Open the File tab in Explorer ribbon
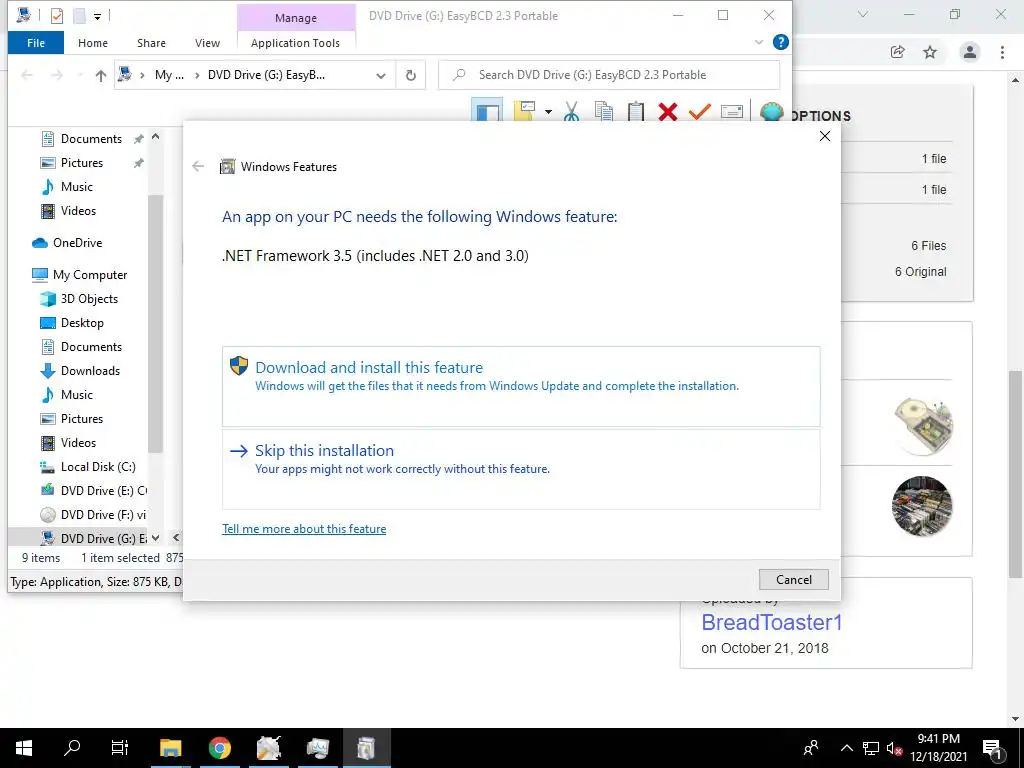The width and height of the screenshot is (1024, 768). coord(36,43)
